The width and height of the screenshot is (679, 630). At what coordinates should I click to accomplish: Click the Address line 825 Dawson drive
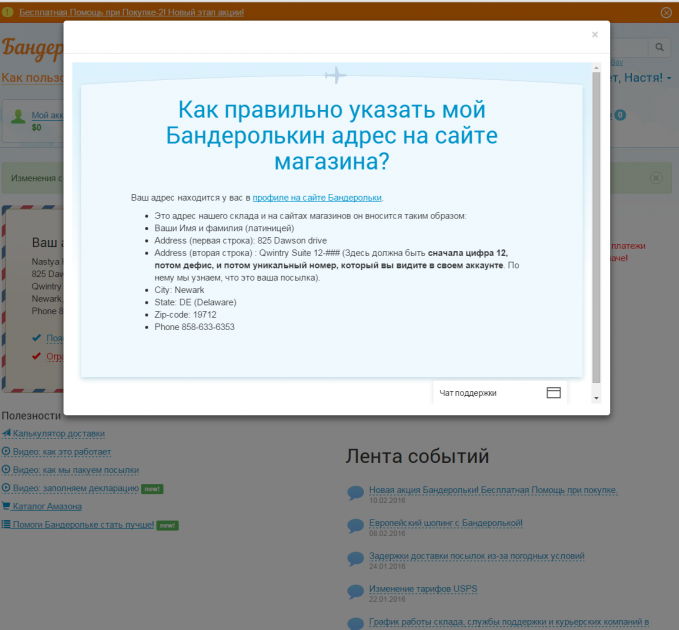pyautogui.click(x=241, y=240)
